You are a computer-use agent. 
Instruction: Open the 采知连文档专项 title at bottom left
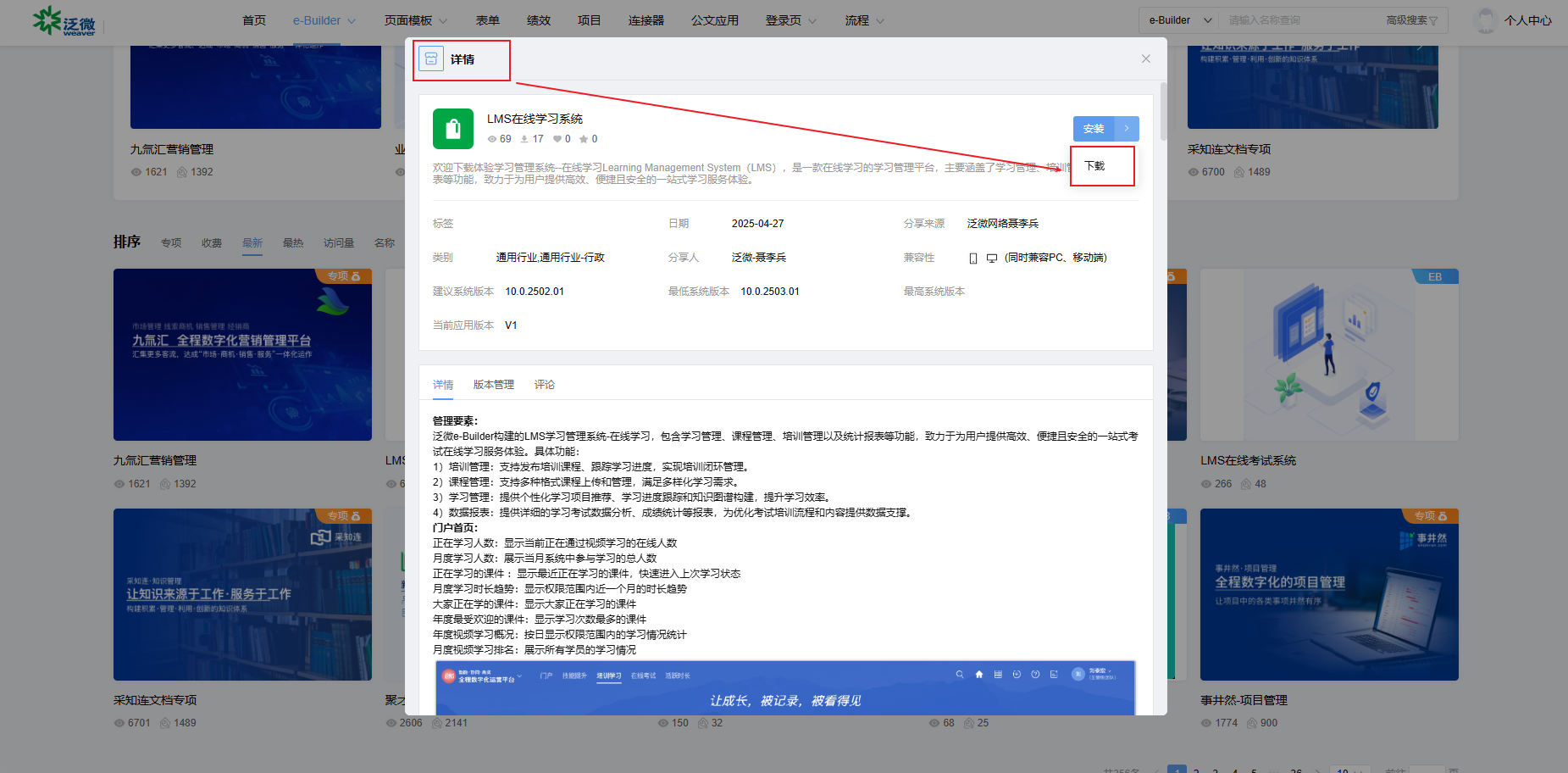(x=155, y=700)
